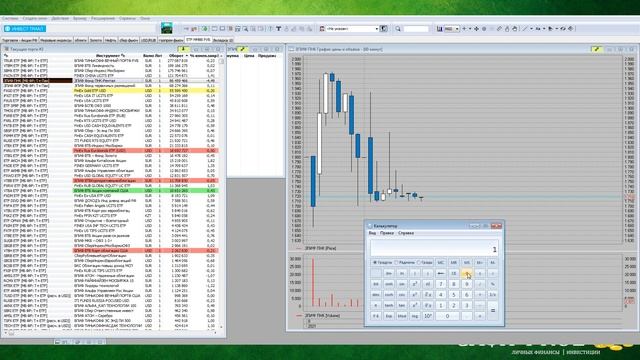Select the hand pan tool in chart toolbar

(515, 29)
